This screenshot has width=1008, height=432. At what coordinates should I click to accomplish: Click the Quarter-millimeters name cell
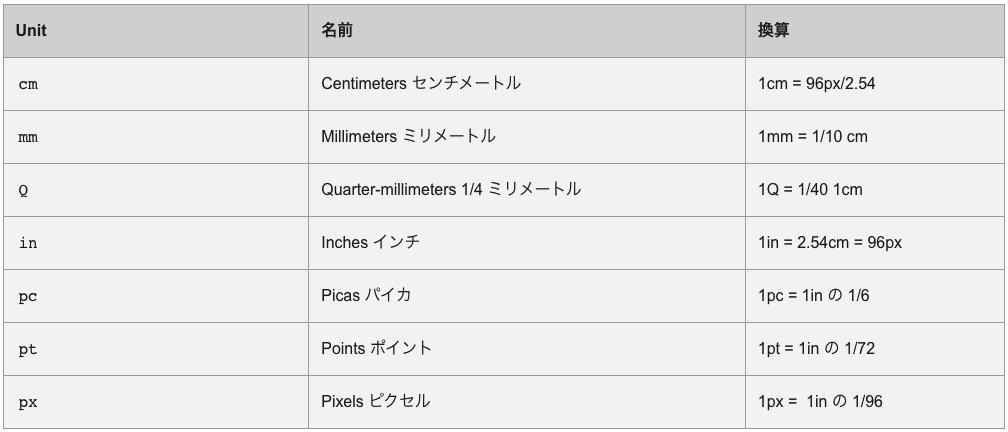pos(526,190)
